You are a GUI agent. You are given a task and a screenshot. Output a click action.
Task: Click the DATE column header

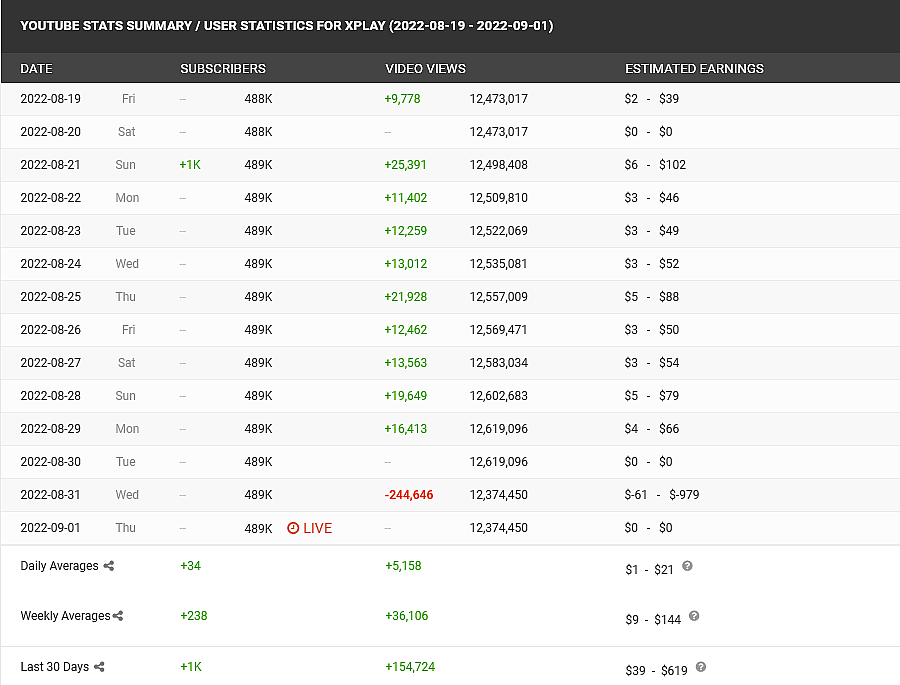pyautogui.click(x=36, y=69)
